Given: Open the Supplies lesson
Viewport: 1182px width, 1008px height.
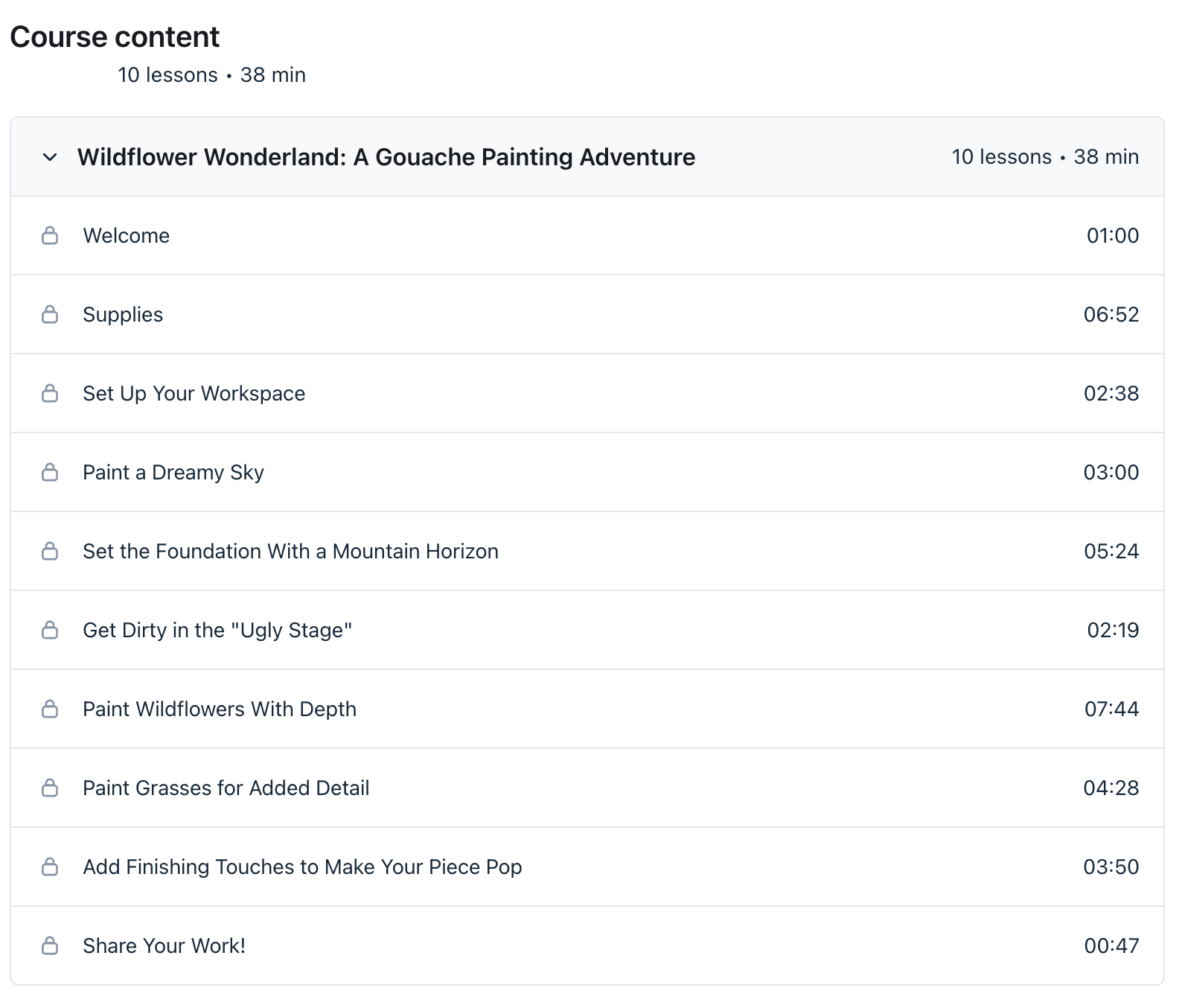Looking at the screenshot, I should (123, 315).
